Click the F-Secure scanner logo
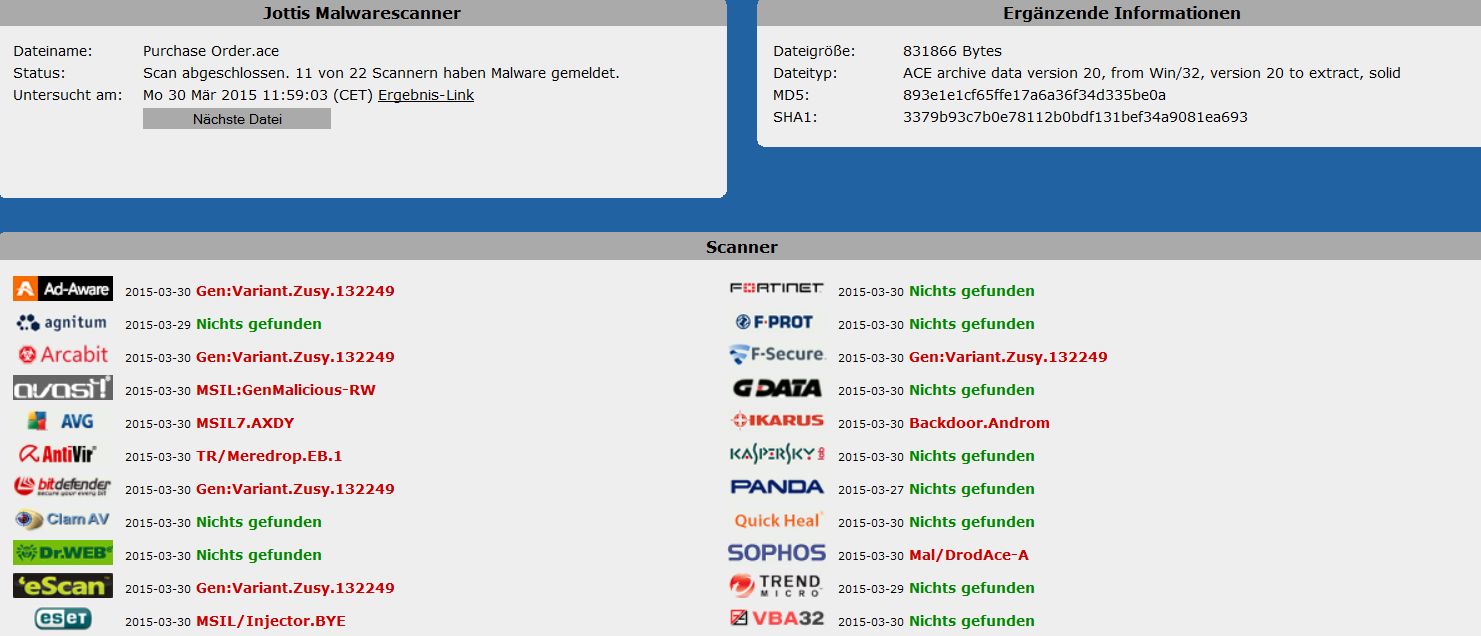1481x636 pixels. [777, 355]
